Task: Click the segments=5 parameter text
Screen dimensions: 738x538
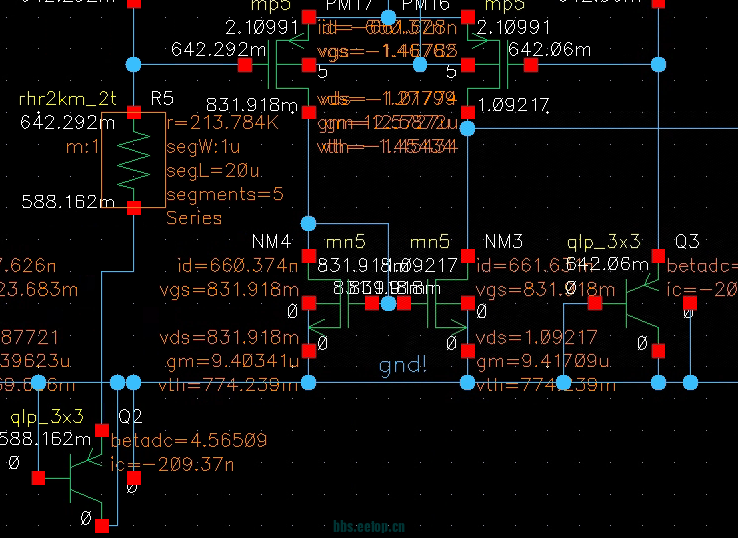Action: (x=225, y=194)
